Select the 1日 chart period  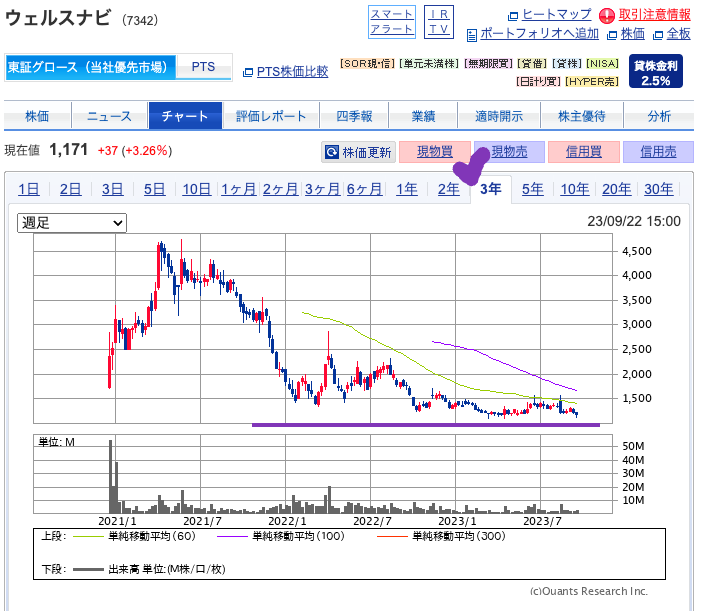click(29, 189)
